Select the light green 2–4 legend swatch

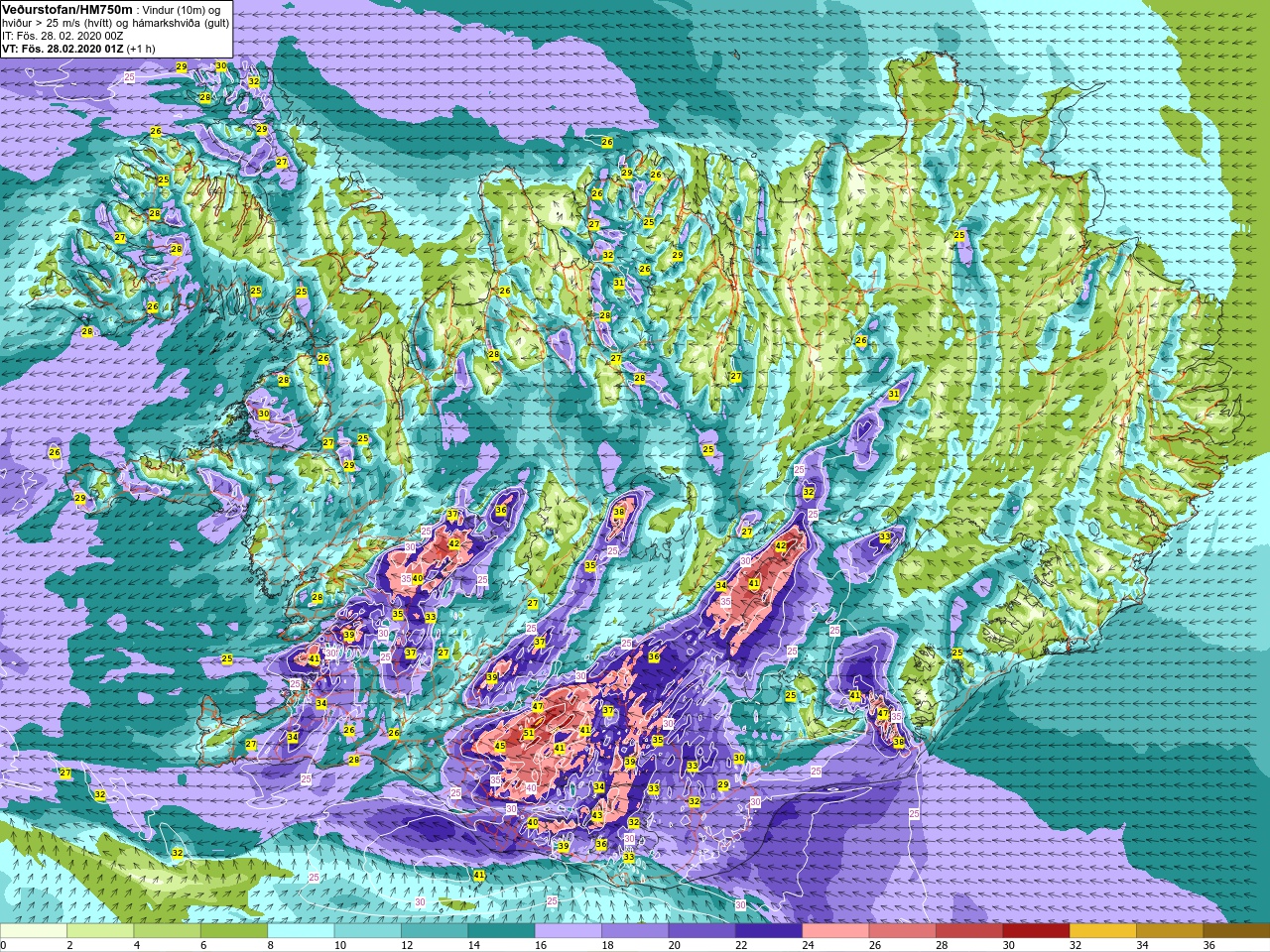pyautogui.click(x=100, y=931)
